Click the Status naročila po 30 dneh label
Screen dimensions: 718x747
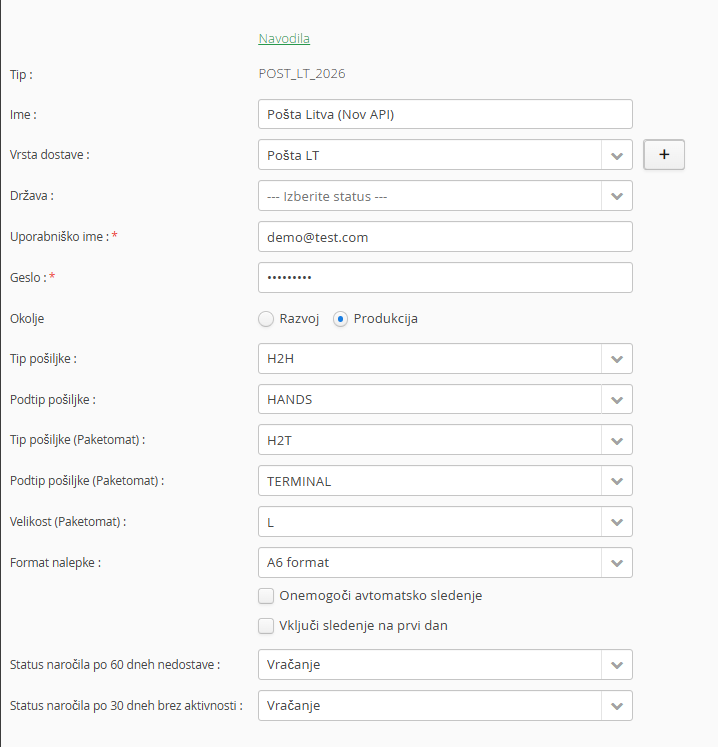click(x=126, y=706)
